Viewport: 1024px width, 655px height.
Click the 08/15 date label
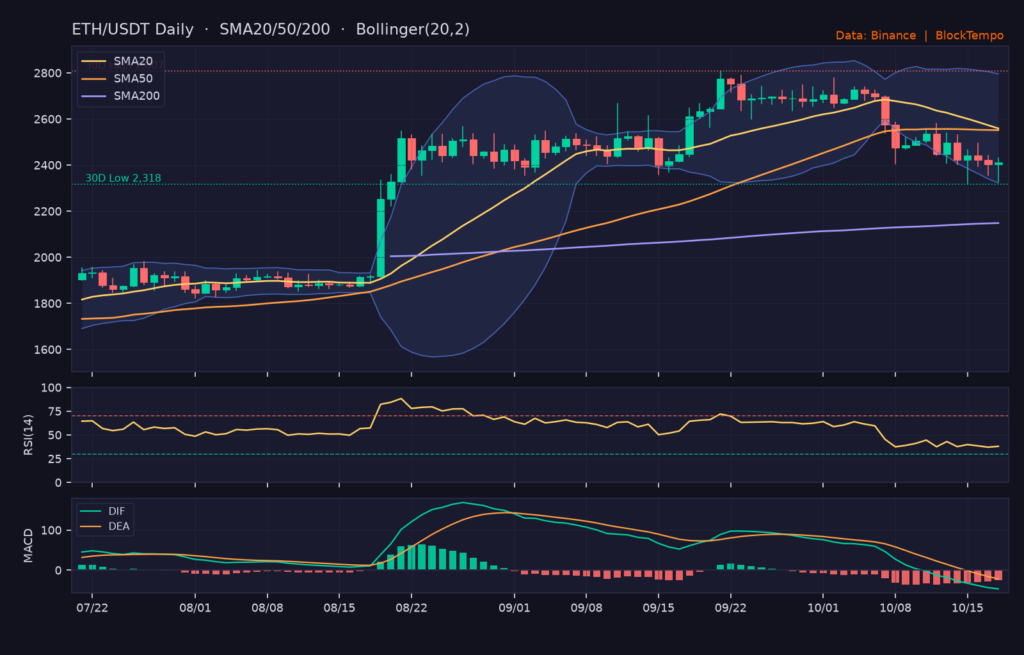point(339,608)
